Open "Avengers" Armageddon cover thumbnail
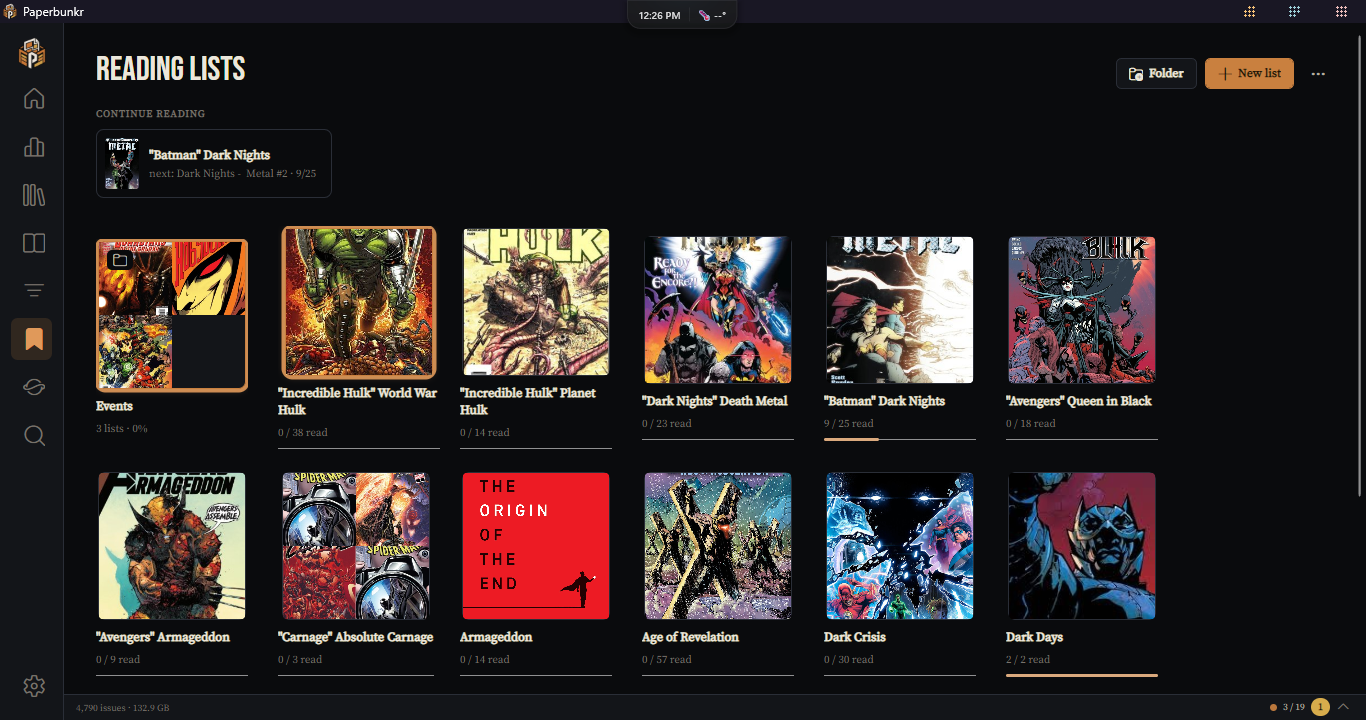This screenshot has width=1366, height=720. tap(172, 546)
